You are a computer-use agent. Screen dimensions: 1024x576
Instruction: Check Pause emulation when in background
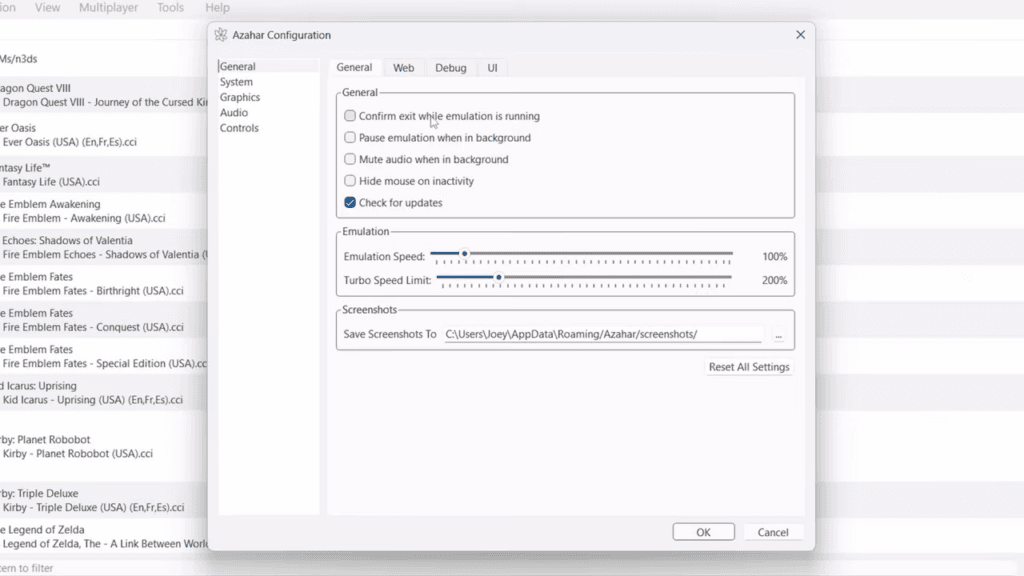coord(350,137)
